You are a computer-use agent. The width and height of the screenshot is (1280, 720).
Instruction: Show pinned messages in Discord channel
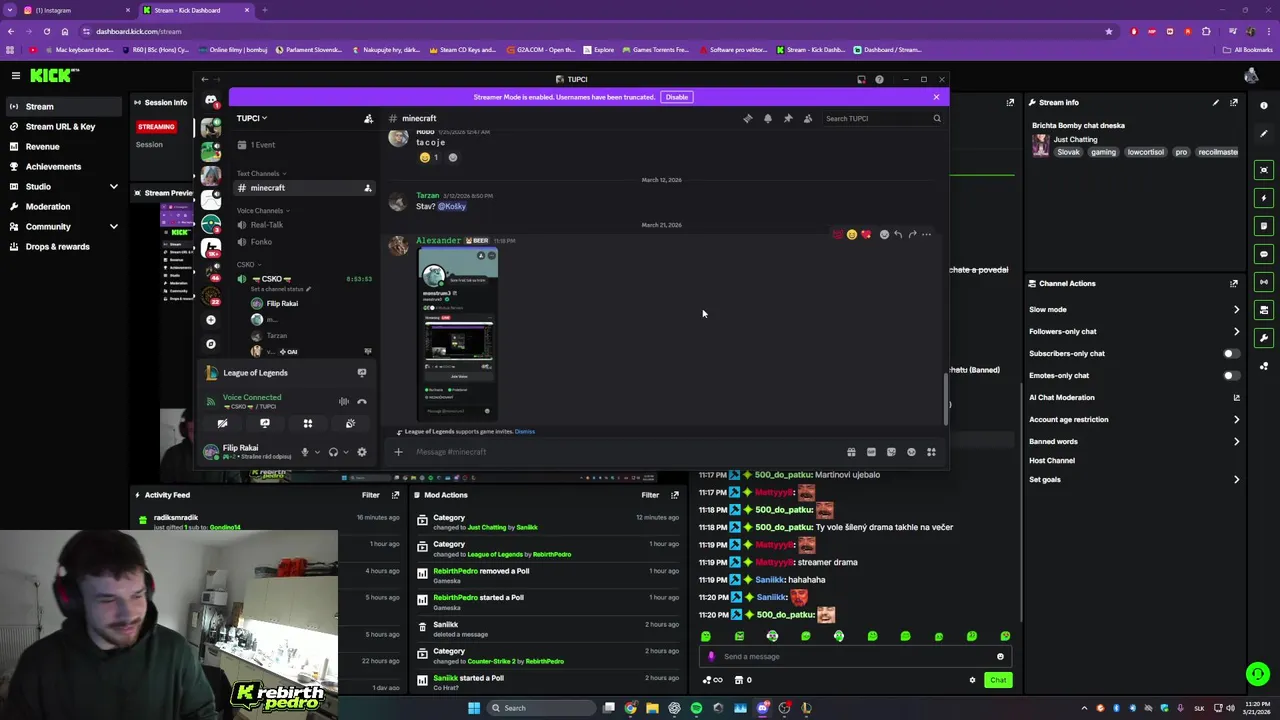(x=788, y=118)
